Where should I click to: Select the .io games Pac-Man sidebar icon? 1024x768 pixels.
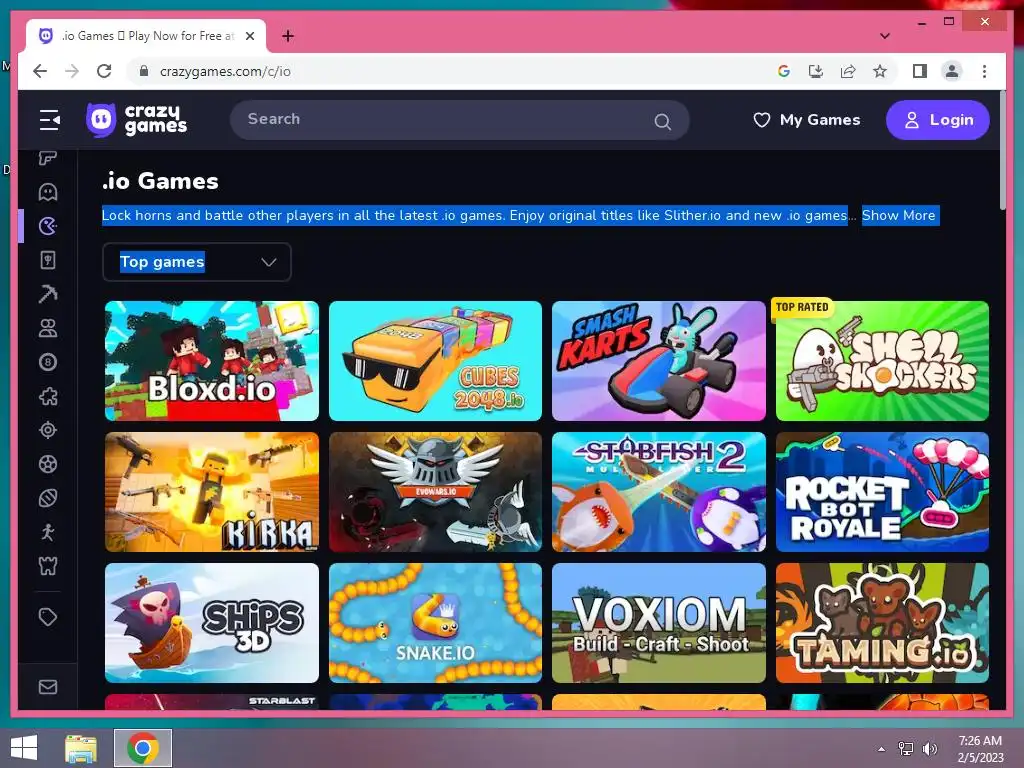48,226
